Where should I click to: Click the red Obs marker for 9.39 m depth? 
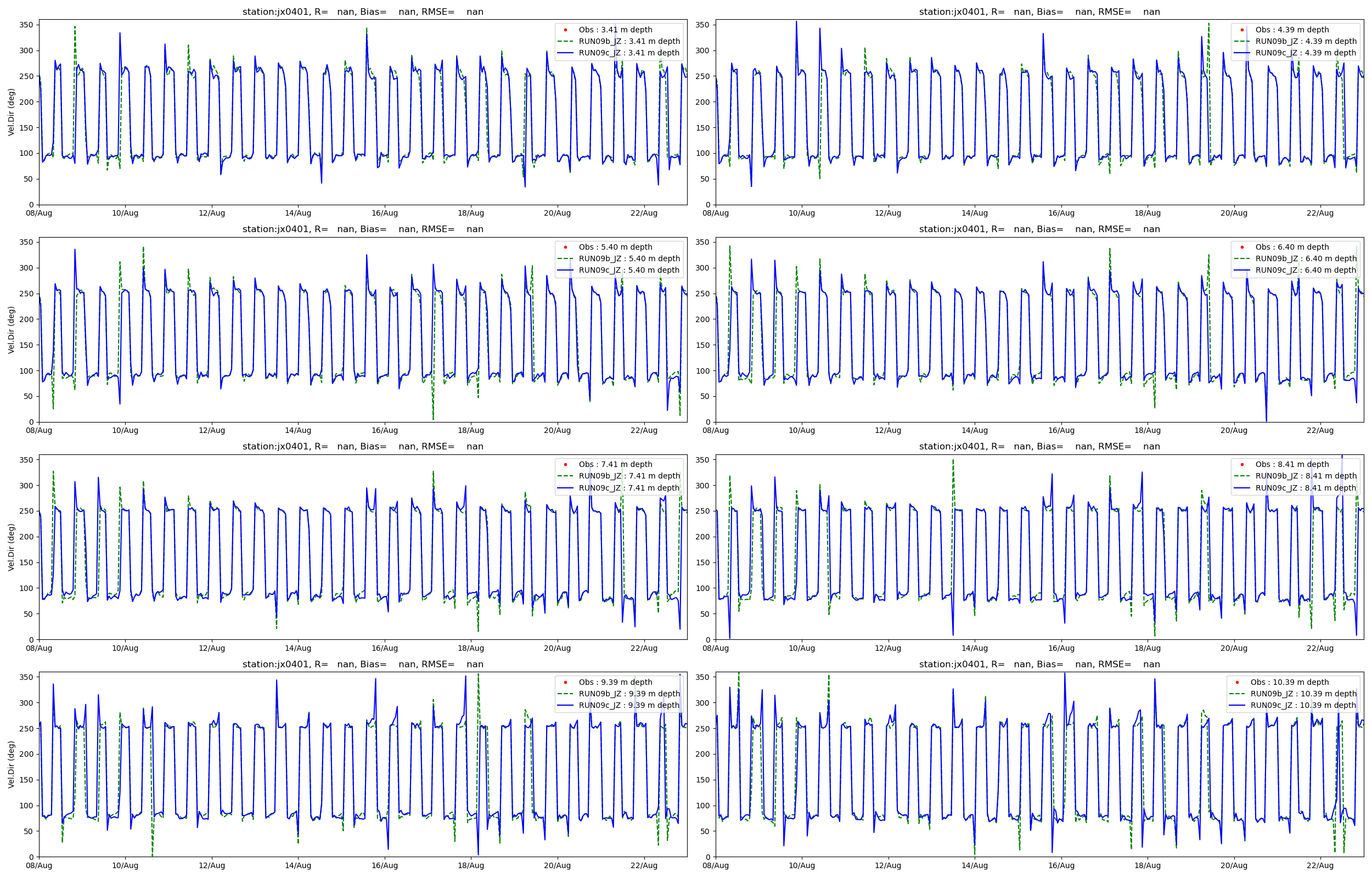coord(565,683)
